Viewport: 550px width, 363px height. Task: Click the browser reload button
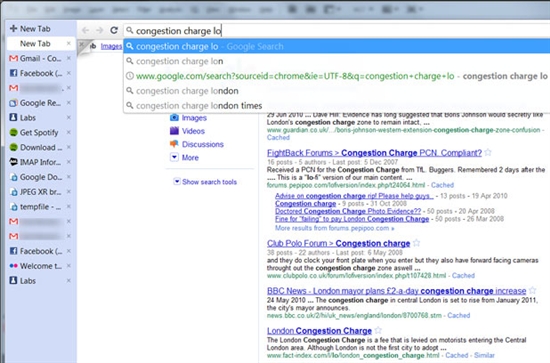(x=114, y=31)
